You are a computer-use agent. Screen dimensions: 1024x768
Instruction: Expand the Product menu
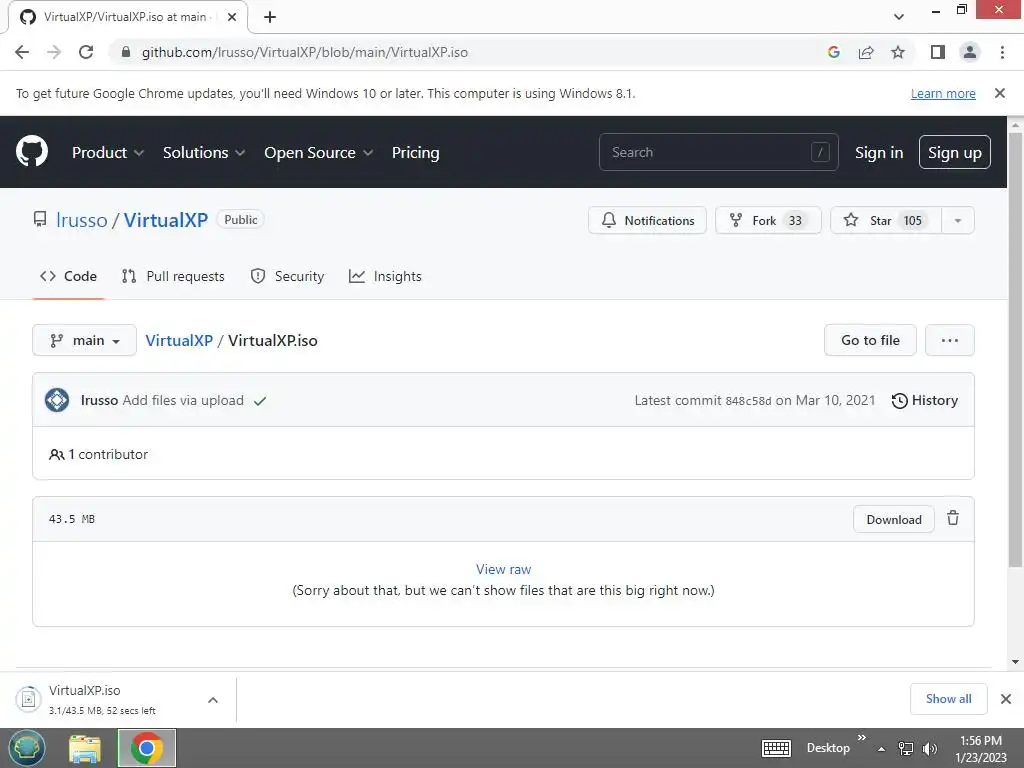coord(108,152)
